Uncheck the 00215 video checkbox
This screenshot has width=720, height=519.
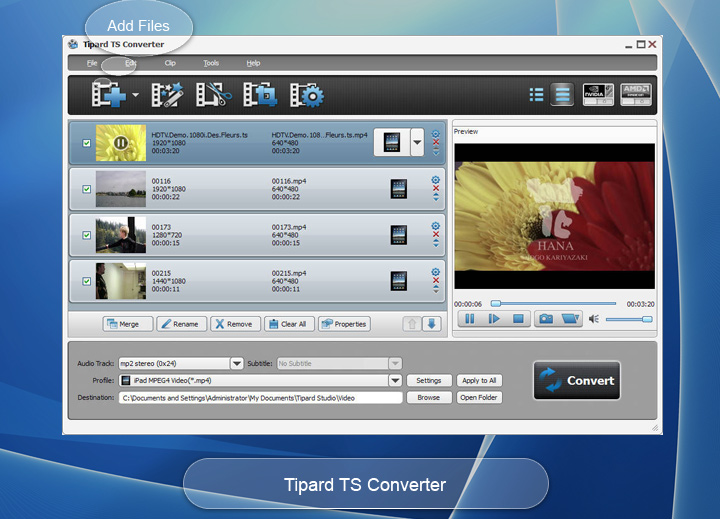[86, 281]
